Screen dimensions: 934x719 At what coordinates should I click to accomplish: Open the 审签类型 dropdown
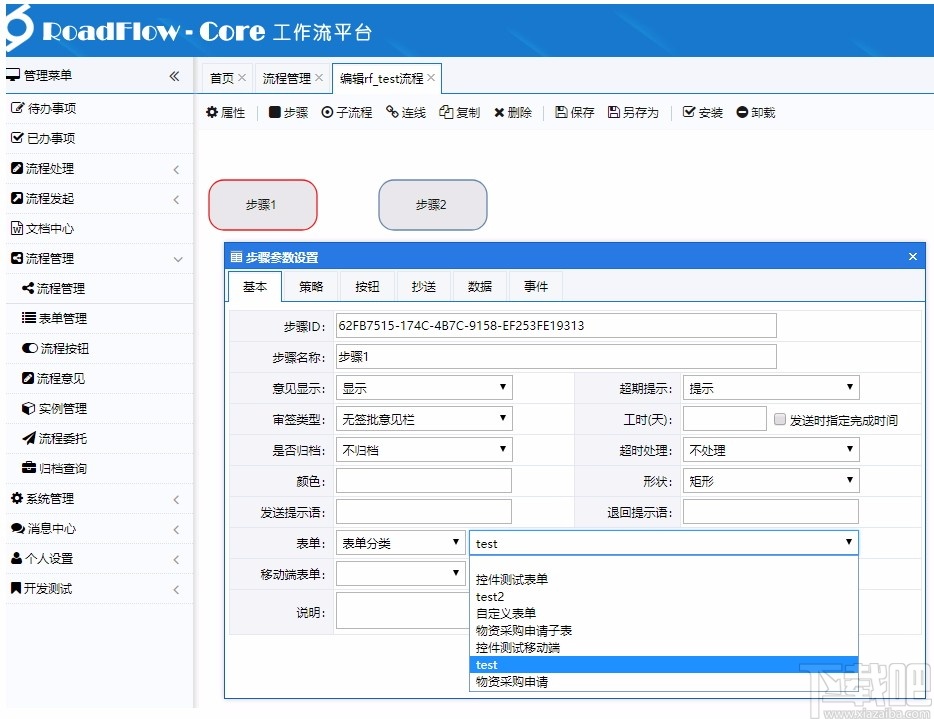423,418
